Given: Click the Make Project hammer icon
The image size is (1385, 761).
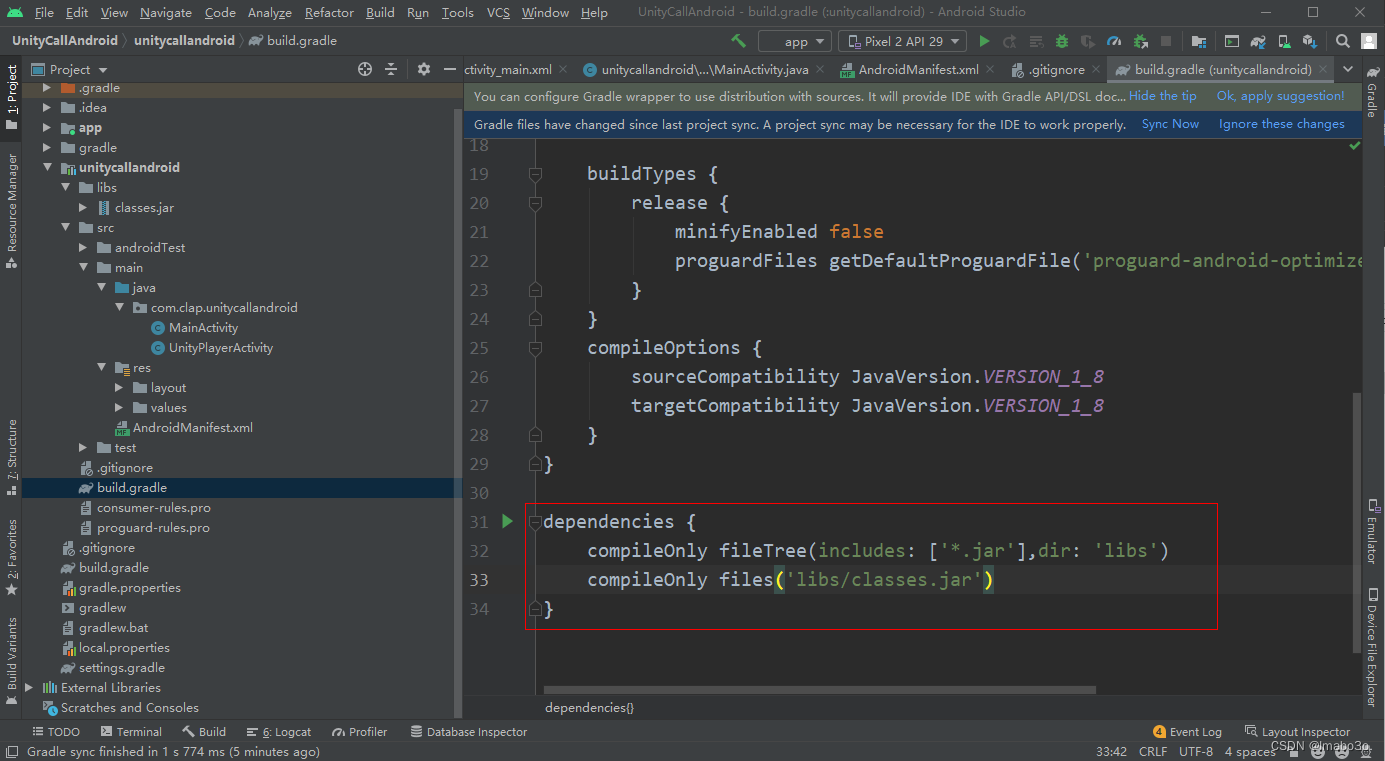Looking at the screenshot, I should [x=738, y=41].
